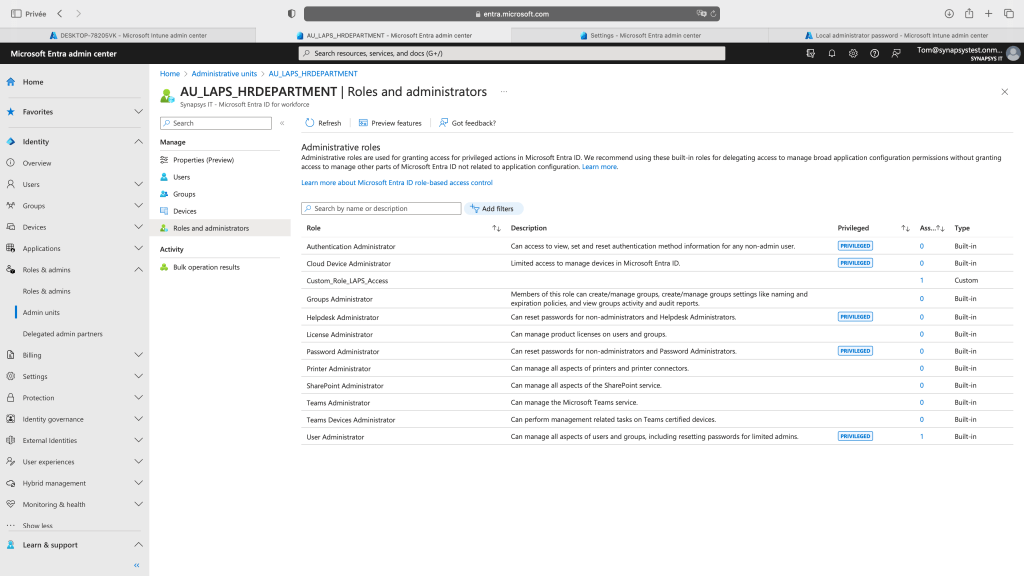
Task: Collapse the Roles & admins sidebar section
Action: point(138,270)
